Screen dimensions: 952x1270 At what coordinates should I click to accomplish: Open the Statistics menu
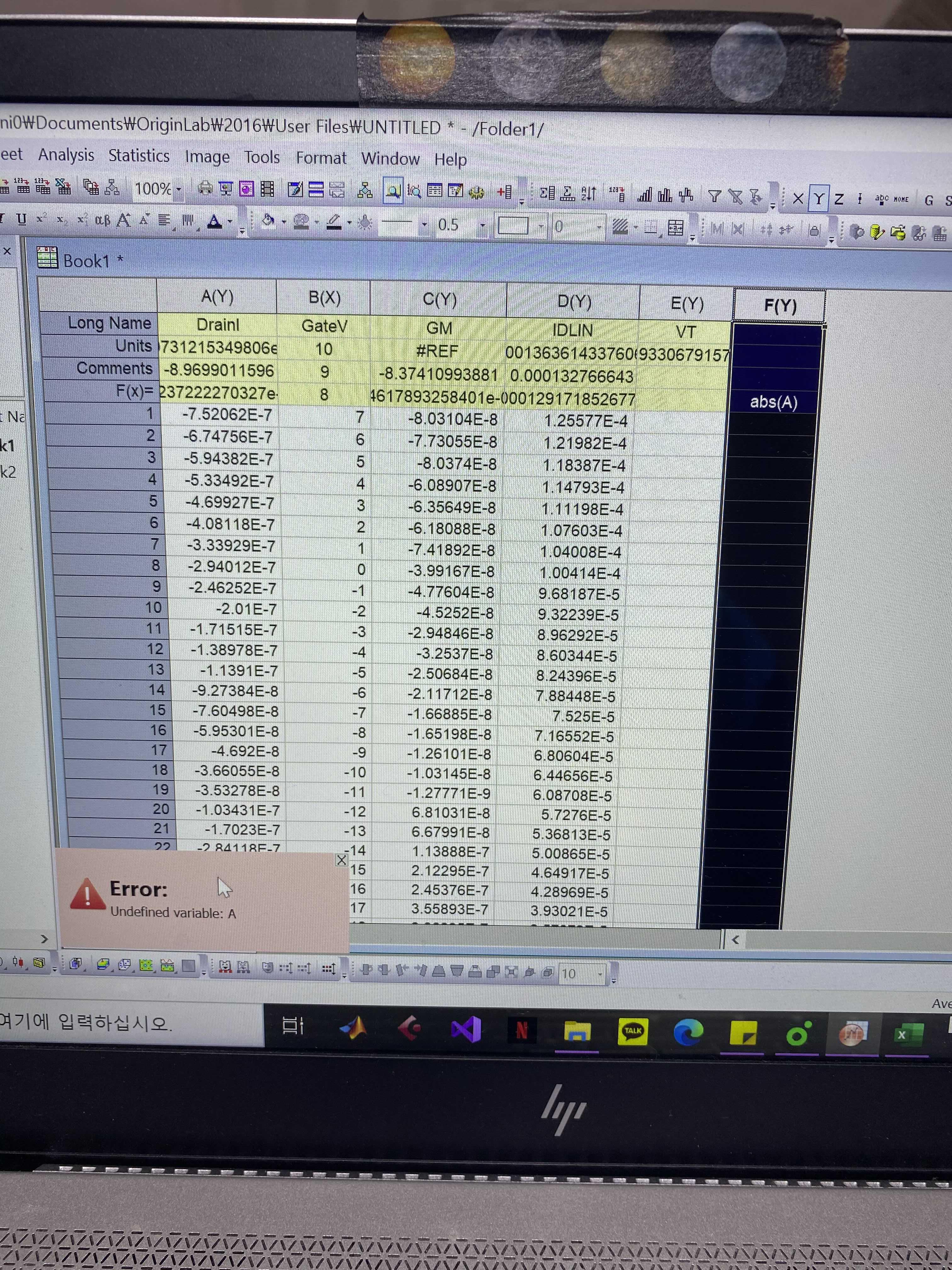pos(139,156)
